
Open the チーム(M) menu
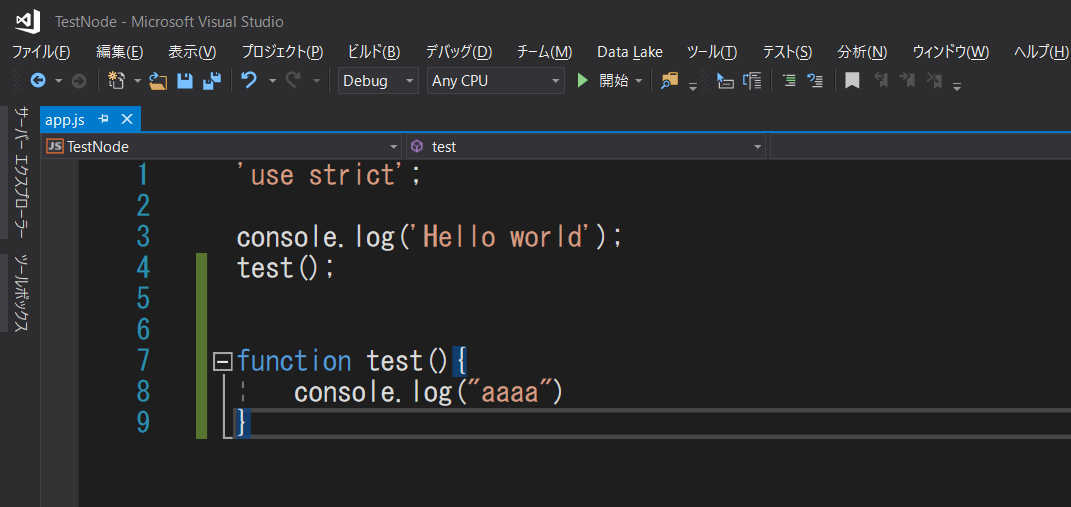(544, 52)
